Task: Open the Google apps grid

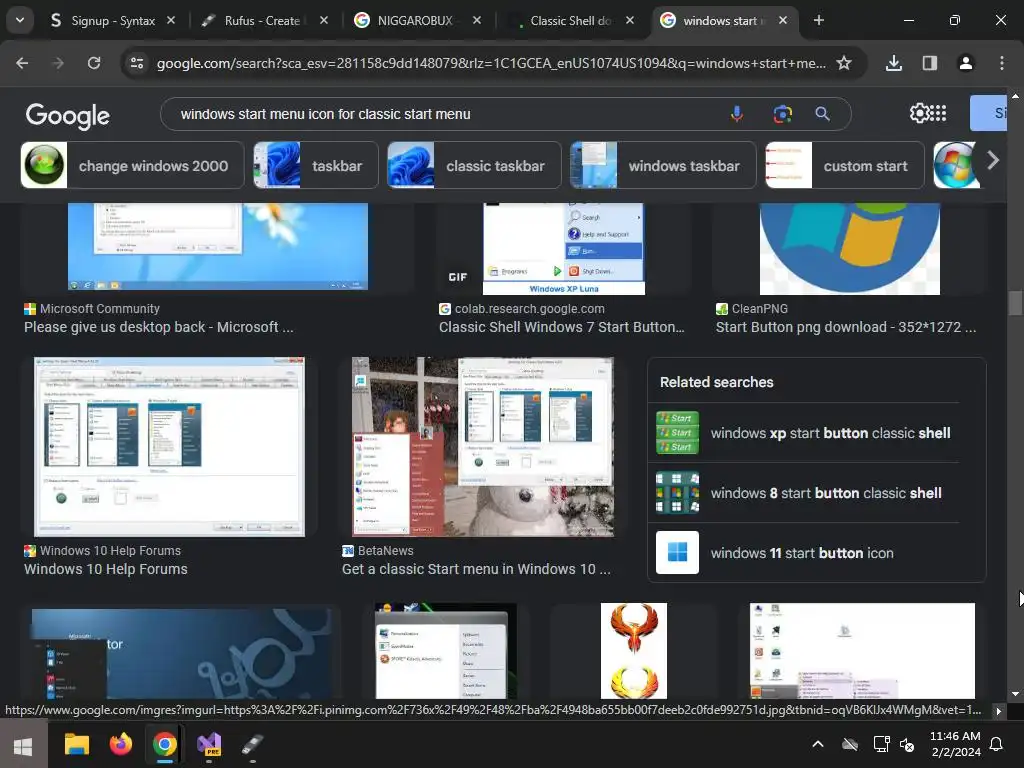Action: click(x=938, y=113)
